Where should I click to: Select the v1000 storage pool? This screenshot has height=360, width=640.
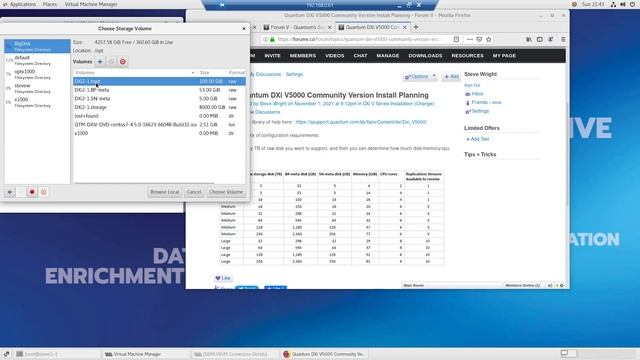tap(37, 102)
